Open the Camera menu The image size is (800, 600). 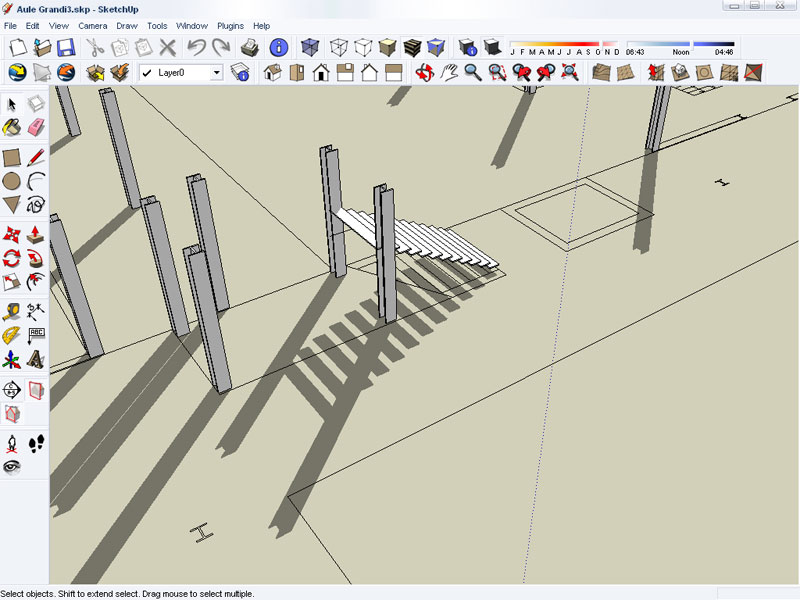[x=92, y=25]
